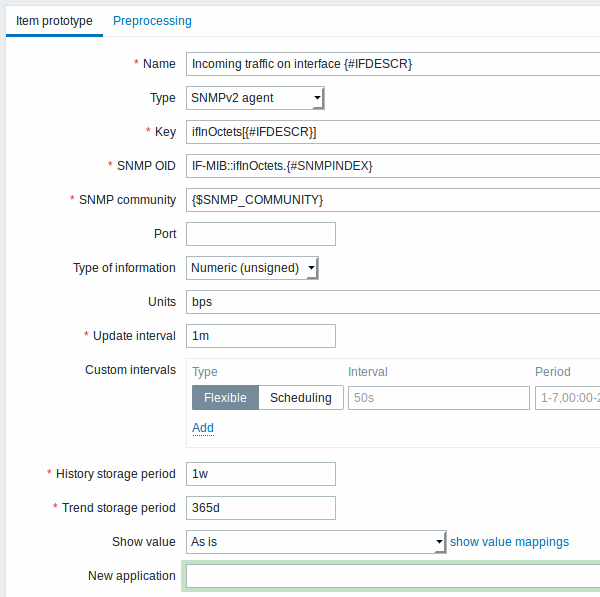
Task: Click the SNMP OID field
Action: (393, 166)
